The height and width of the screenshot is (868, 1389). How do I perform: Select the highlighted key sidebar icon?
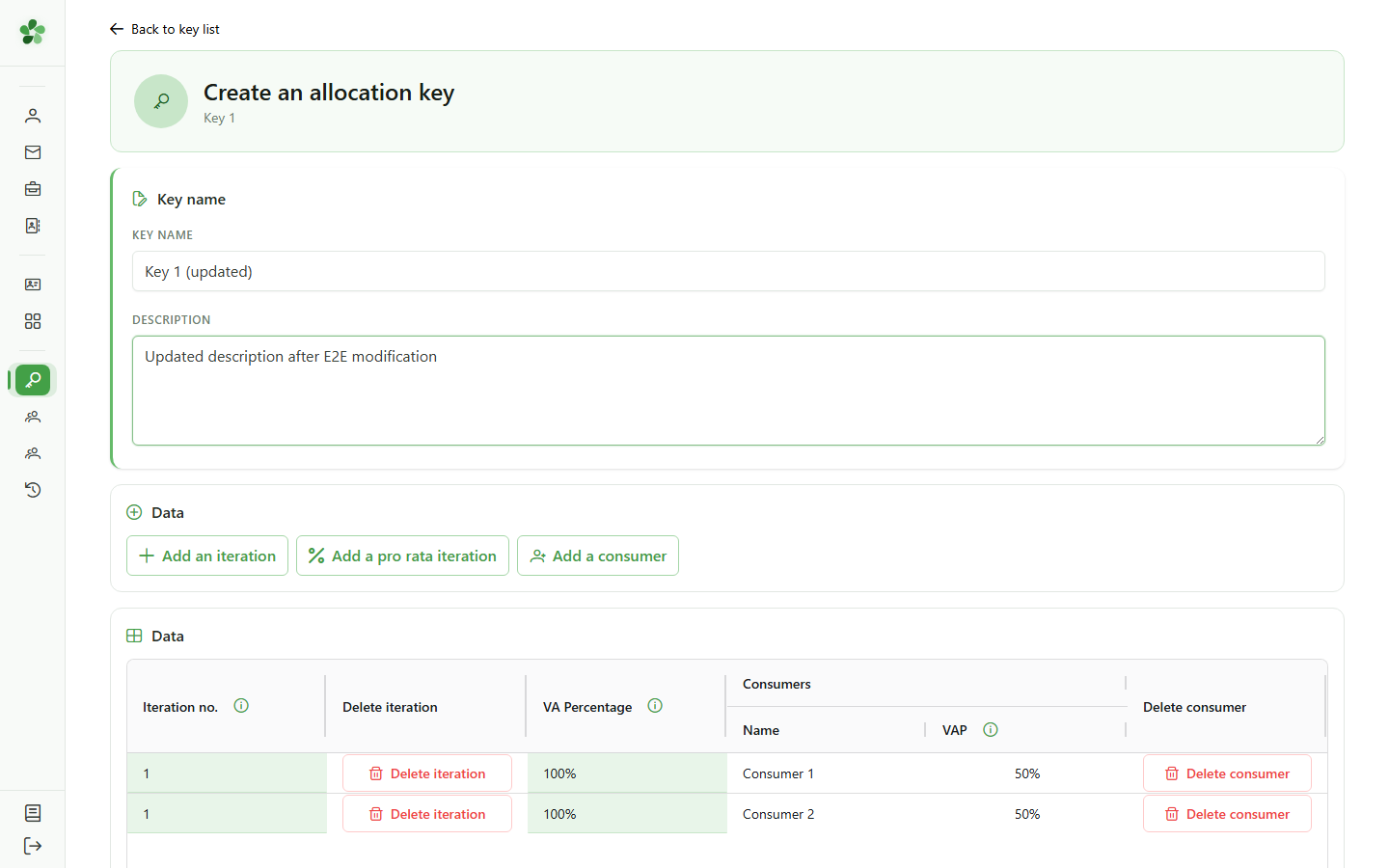click(33, 380)
